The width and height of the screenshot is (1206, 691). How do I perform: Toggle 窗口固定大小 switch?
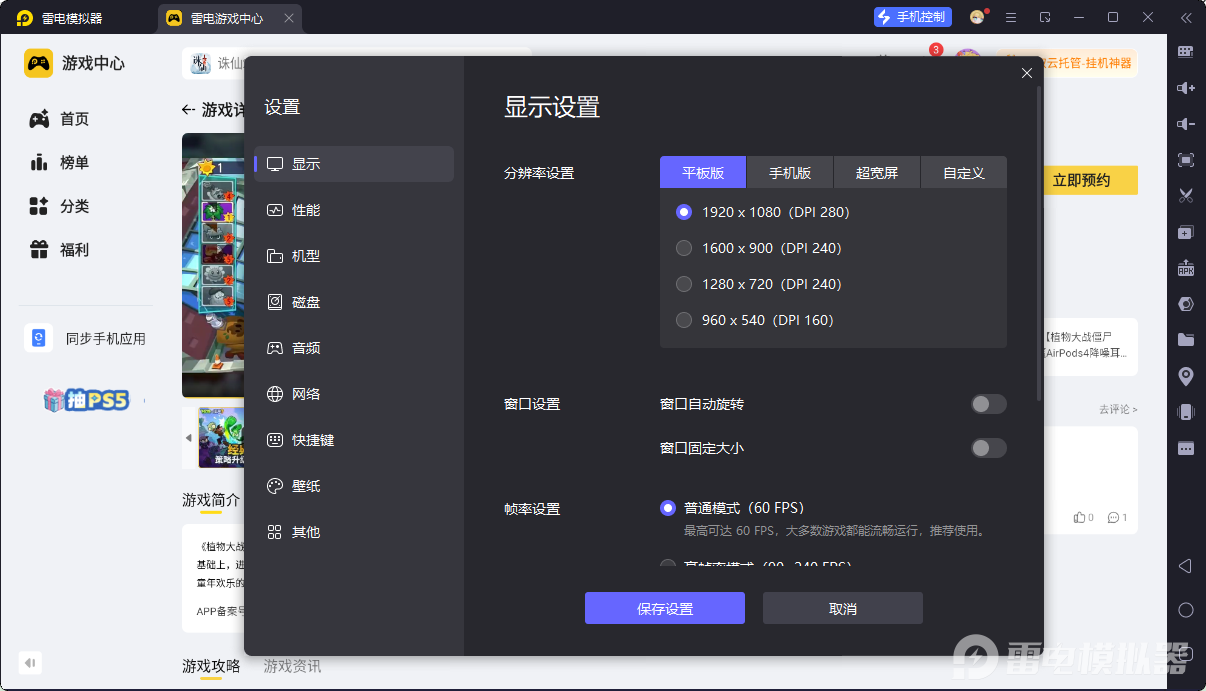coord(989,448)
